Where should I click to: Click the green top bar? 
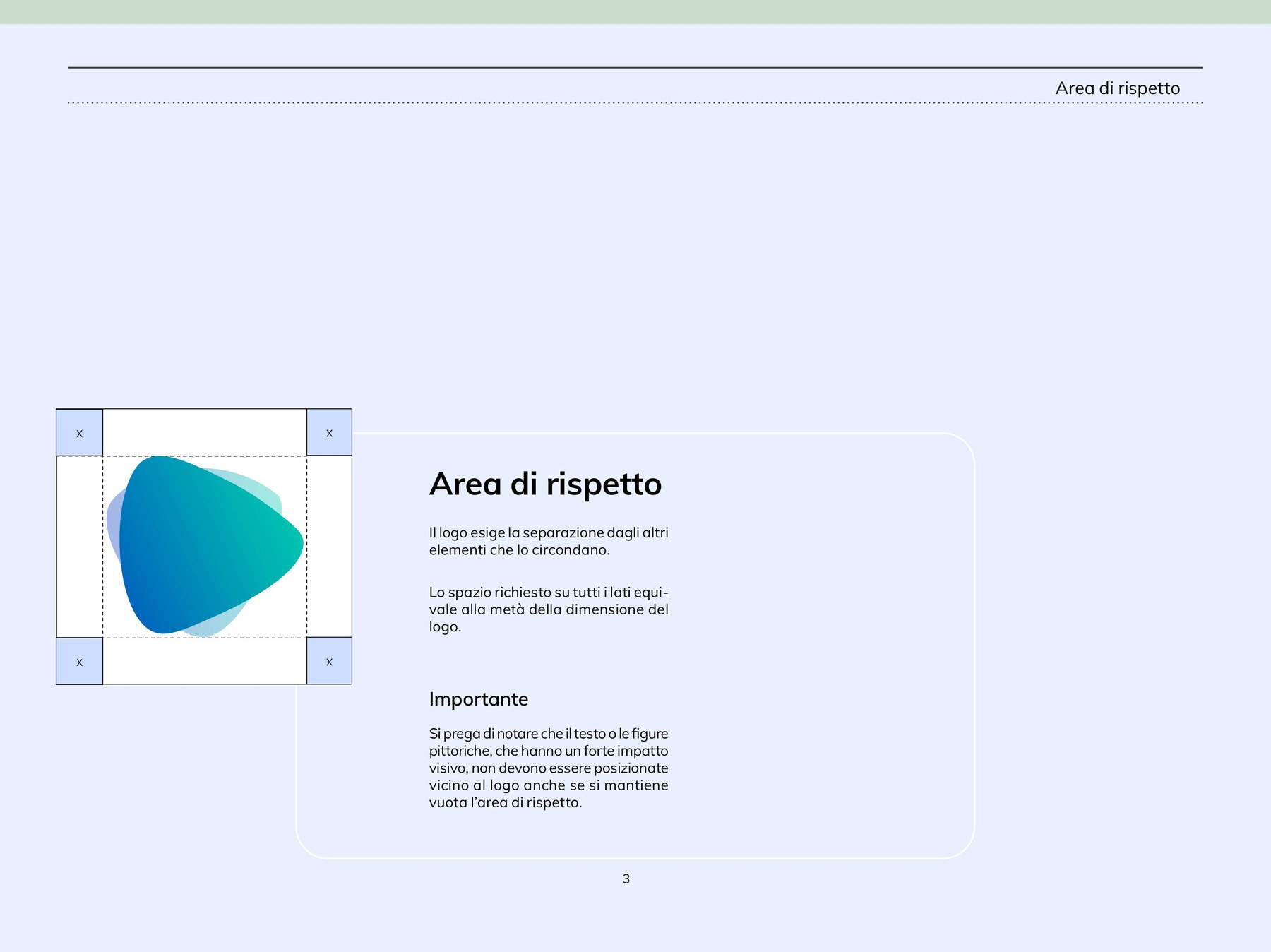click(x=635, y=12)
